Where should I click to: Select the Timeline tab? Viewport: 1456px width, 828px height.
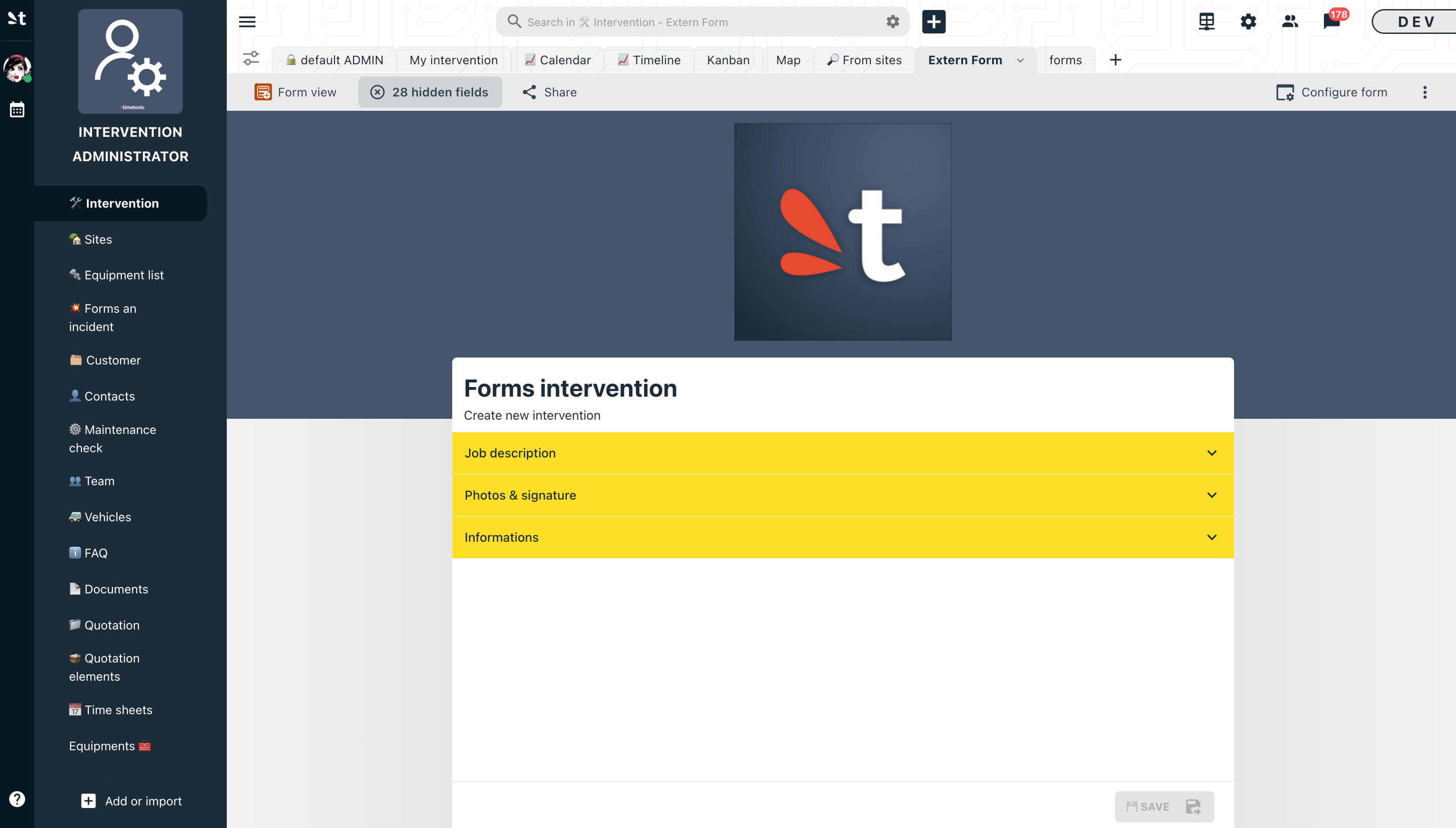[649, 60]
